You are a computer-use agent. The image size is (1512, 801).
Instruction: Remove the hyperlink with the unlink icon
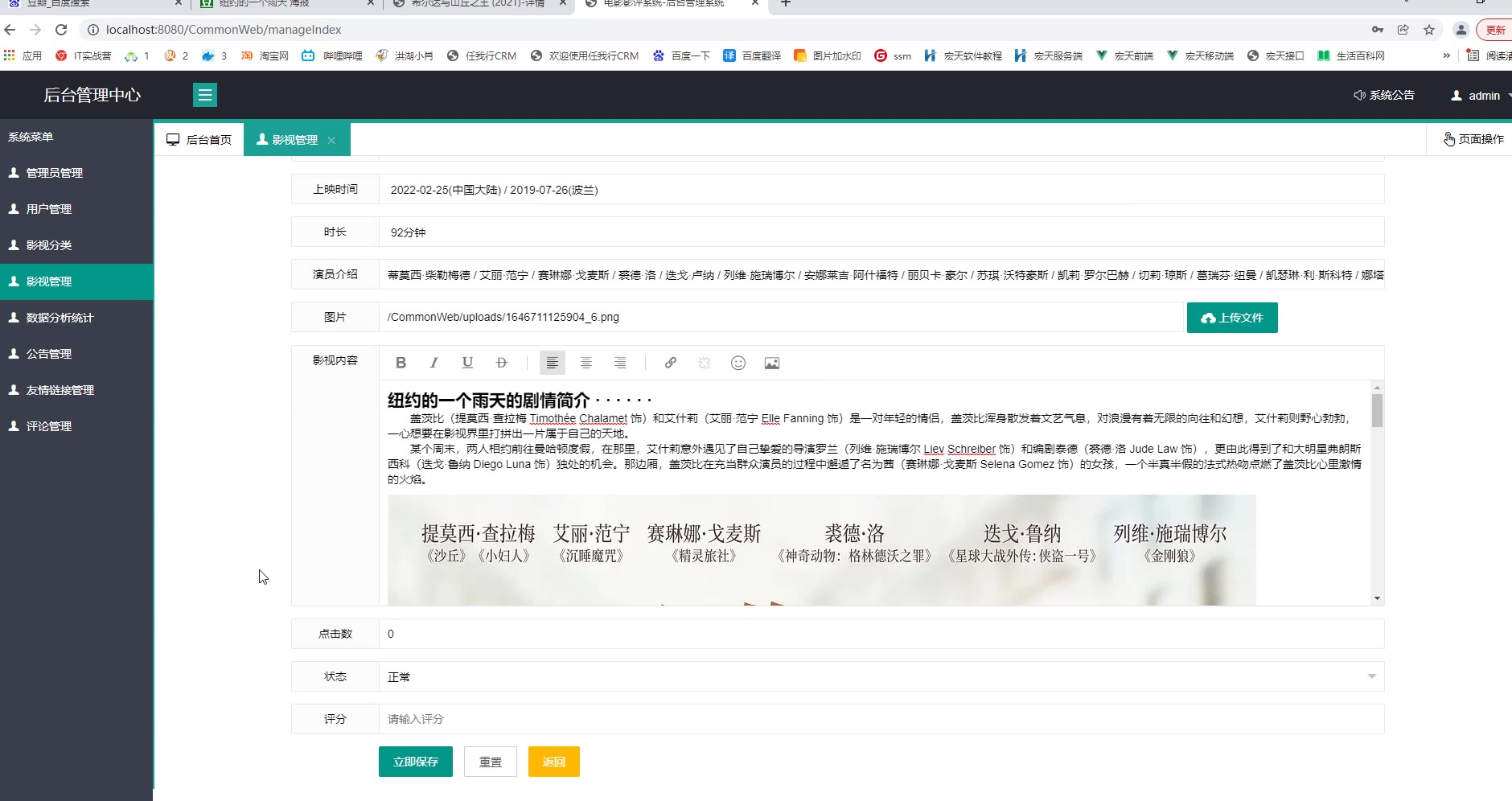(705, 363)
